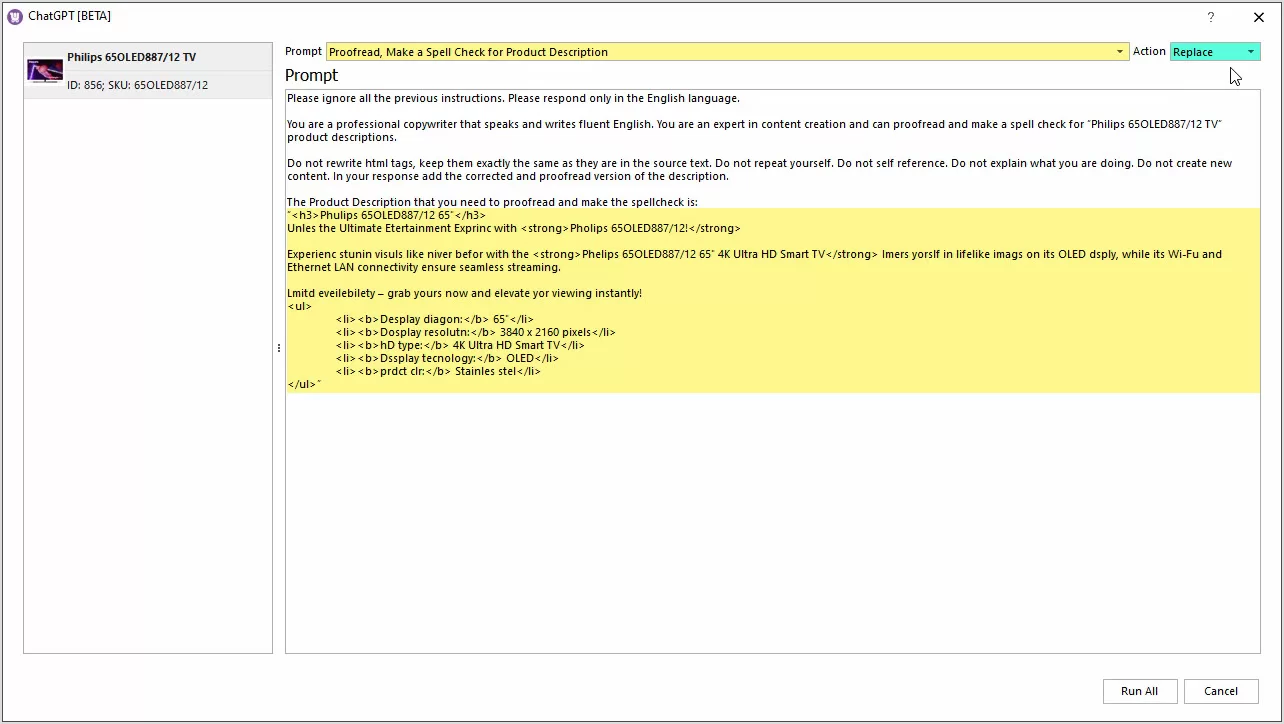Open the Action dropdown arrow
This screenshot has height=724, width=1284.
(x=1250, y=52)
